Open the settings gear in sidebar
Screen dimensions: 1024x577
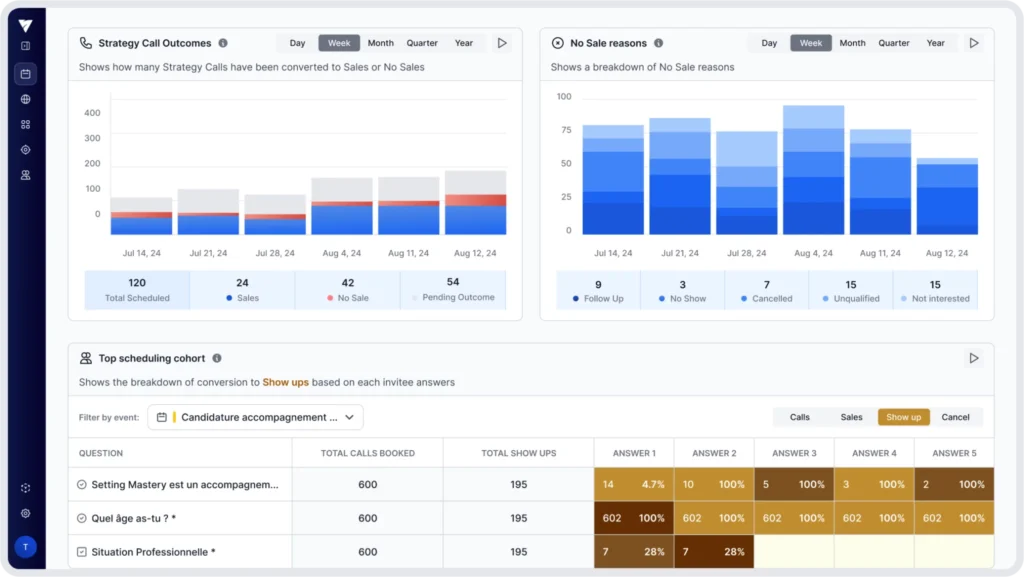point(25,513)
